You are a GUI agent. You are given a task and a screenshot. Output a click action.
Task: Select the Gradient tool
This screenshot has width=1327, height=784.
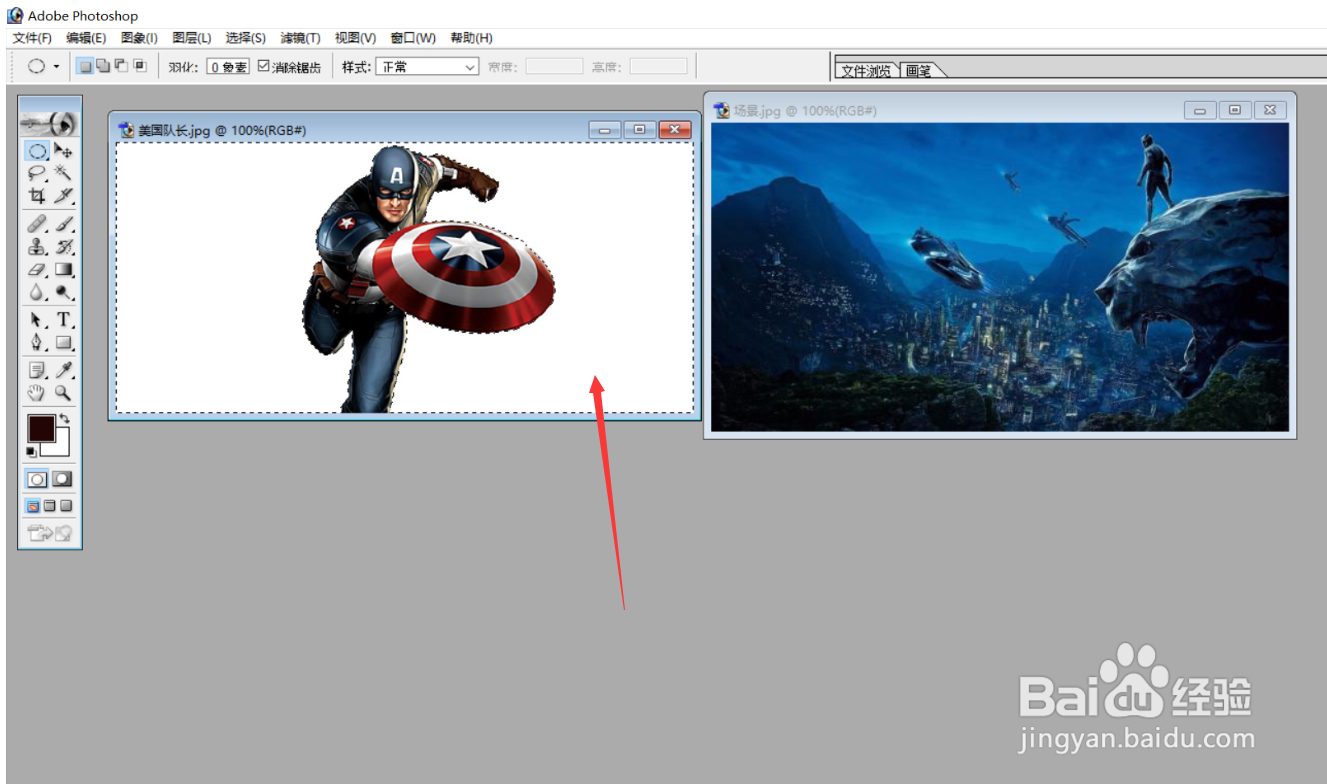tap(63, 270)
